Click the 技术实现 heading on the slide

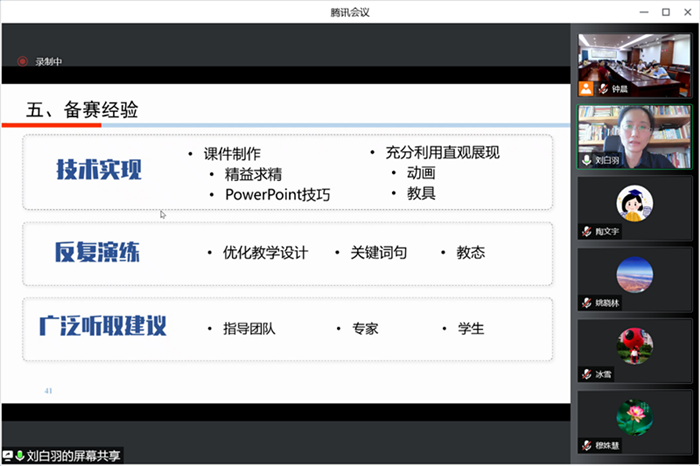coord(99,169)
